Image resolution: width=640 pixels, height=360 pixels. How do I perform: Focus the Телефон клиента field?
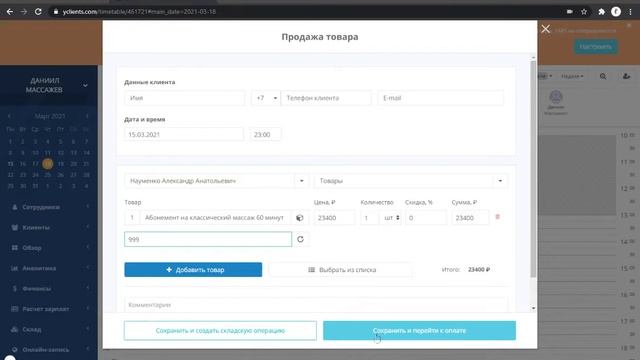[x=326, y=98]
